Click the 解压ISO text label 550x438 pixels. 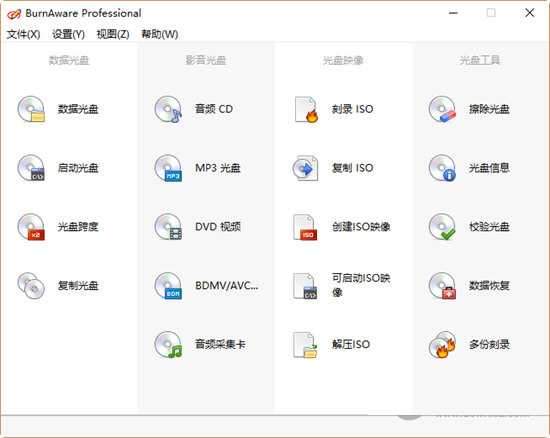pos(351,344)
